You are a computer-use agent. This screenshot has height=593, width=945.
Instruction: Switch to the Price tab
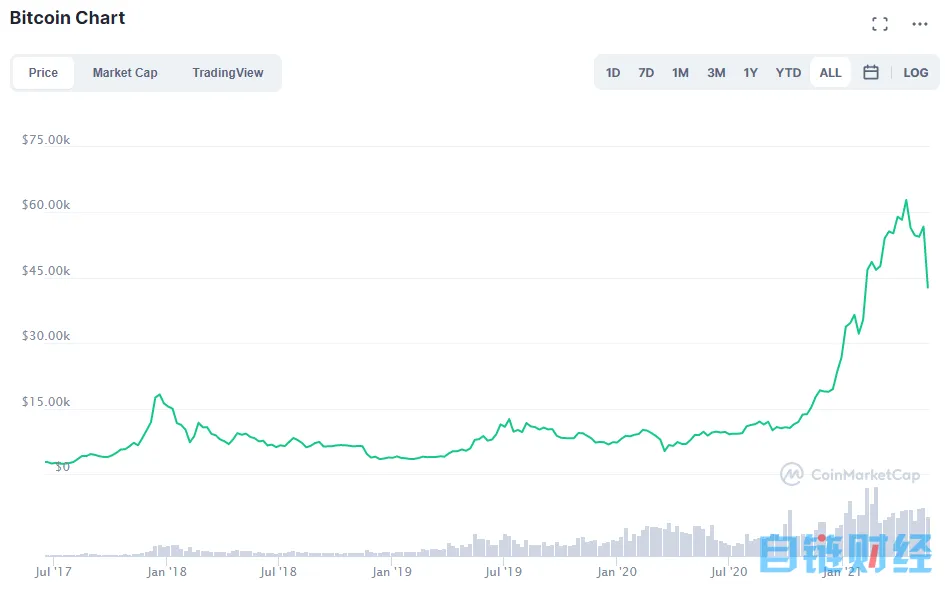point(43,72)
